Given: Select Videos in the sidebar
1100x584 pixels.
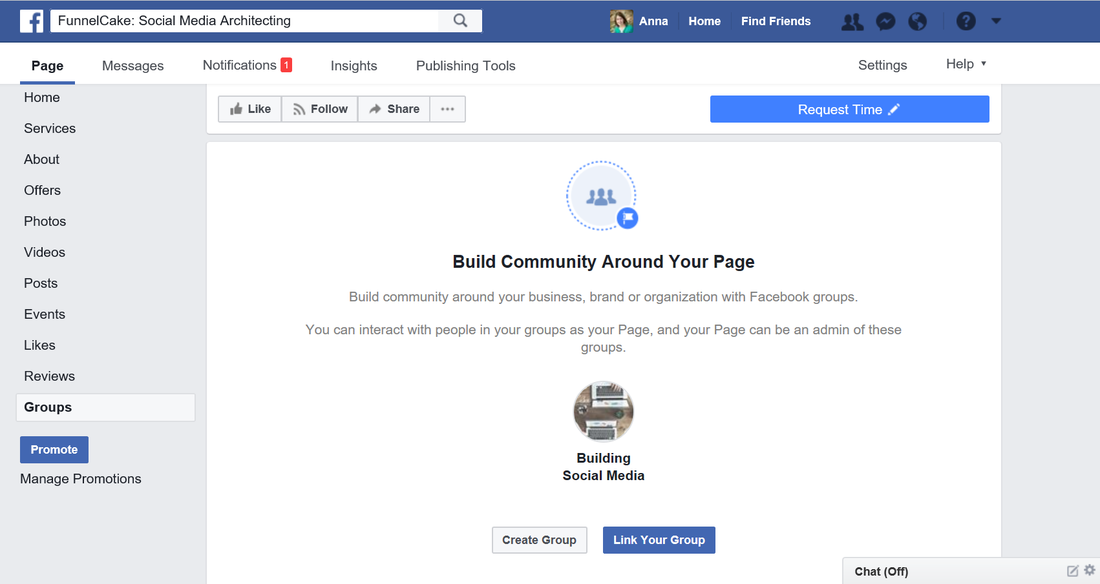Looking at the screenshot, I should [45, 252].
